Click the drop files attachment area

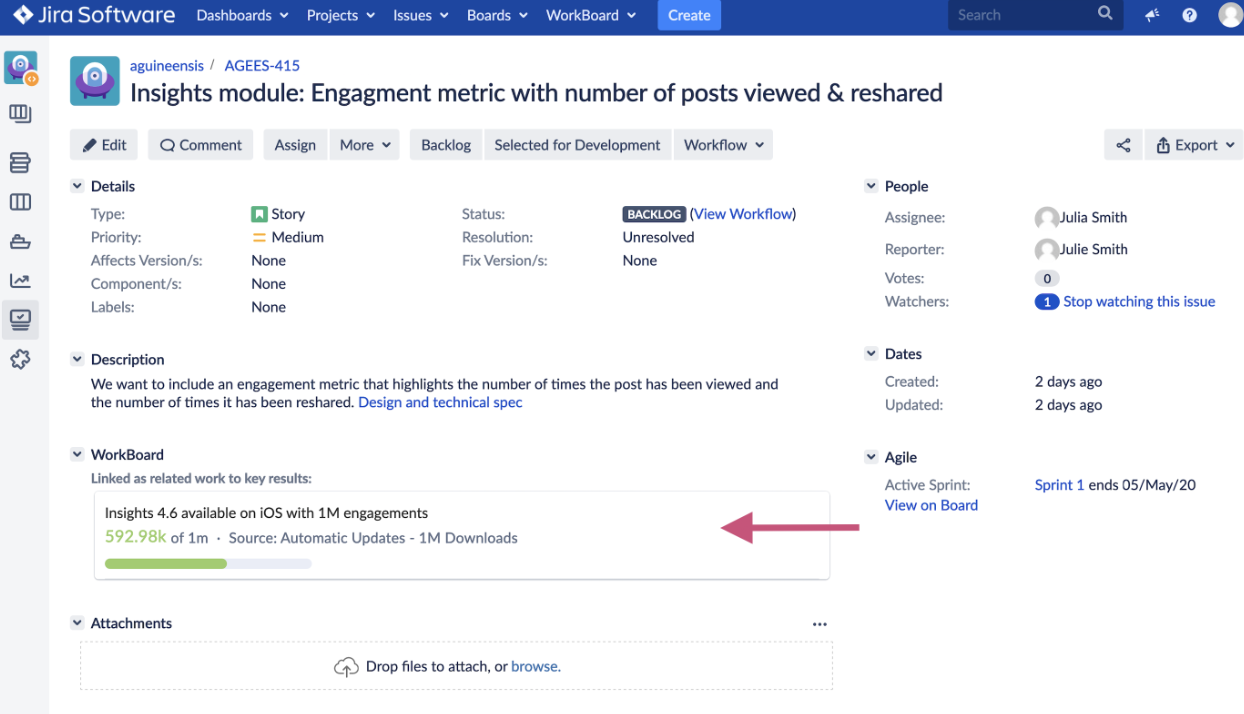[x=456, y=666]
